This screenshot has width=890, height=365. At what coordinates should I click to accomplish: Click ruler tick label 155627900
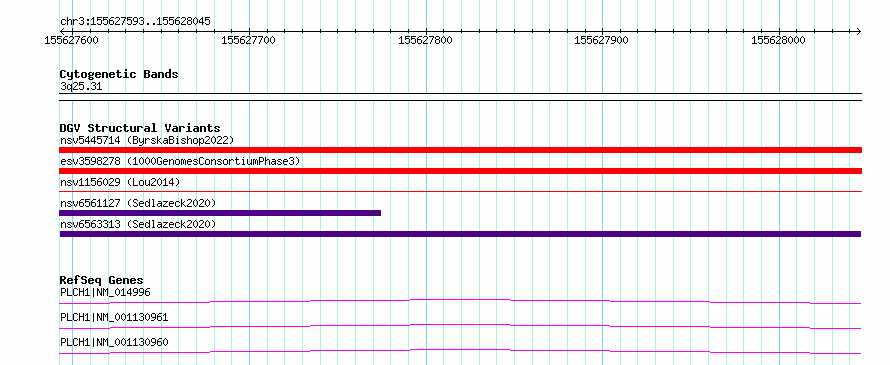click(x=602, y=40)
